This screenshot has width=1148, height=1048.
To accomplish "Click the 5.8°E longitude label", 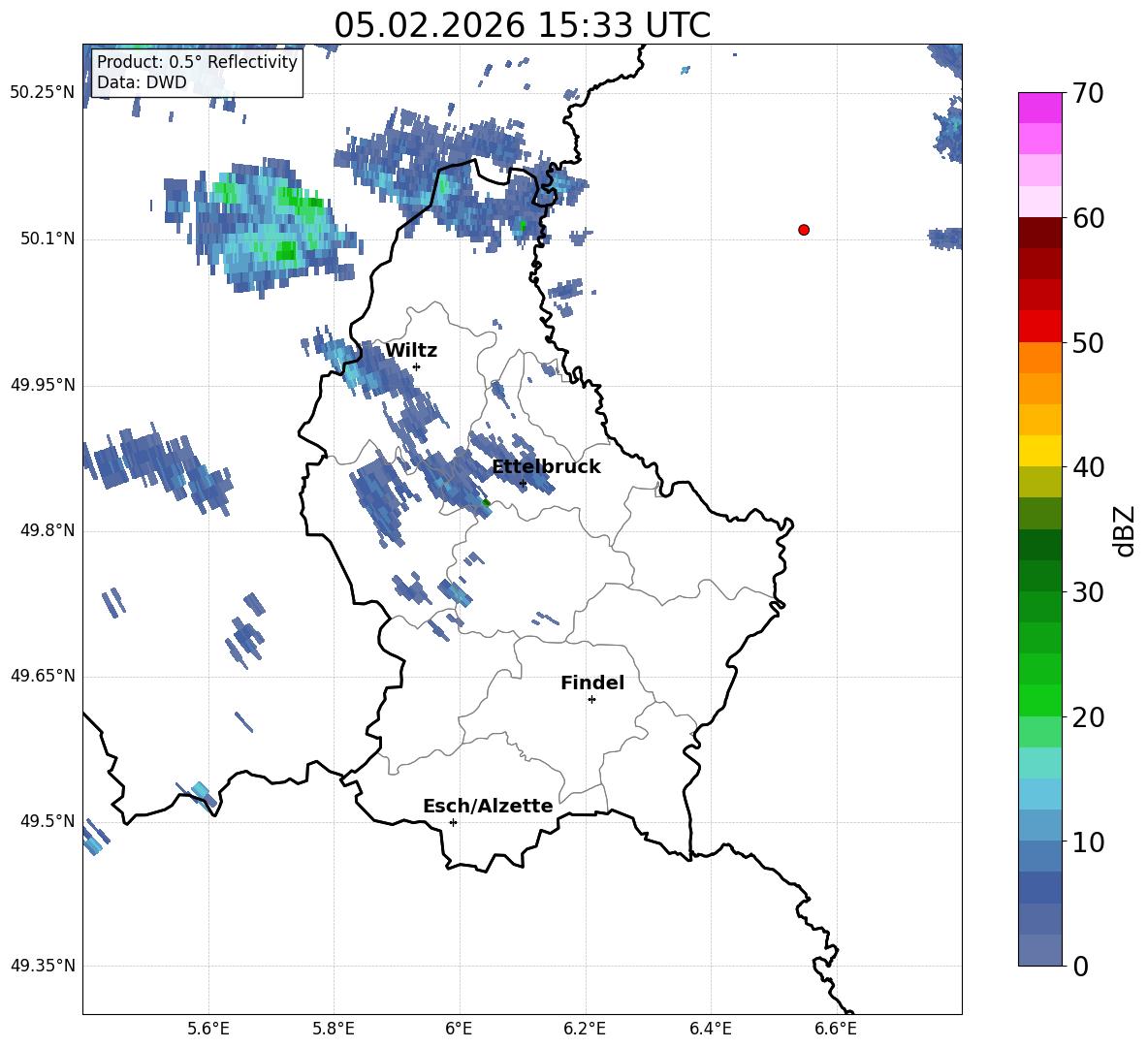I will click(x=334, y=1029).
